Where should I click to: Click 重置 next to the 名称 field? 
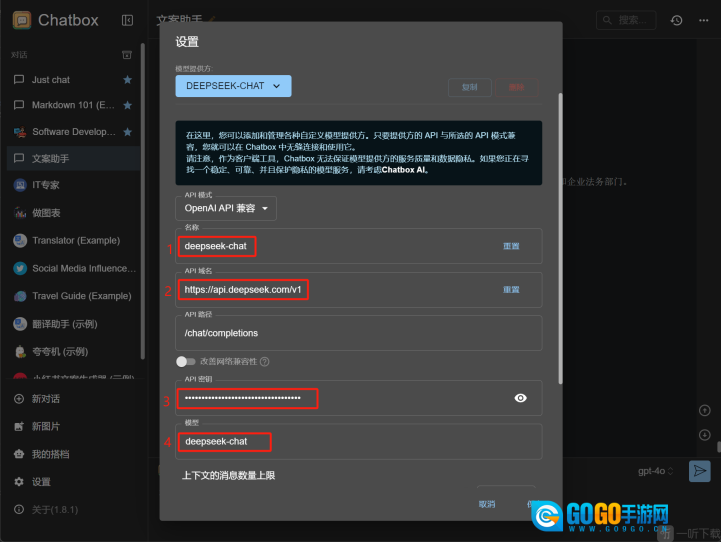click(x=511, y=246)
